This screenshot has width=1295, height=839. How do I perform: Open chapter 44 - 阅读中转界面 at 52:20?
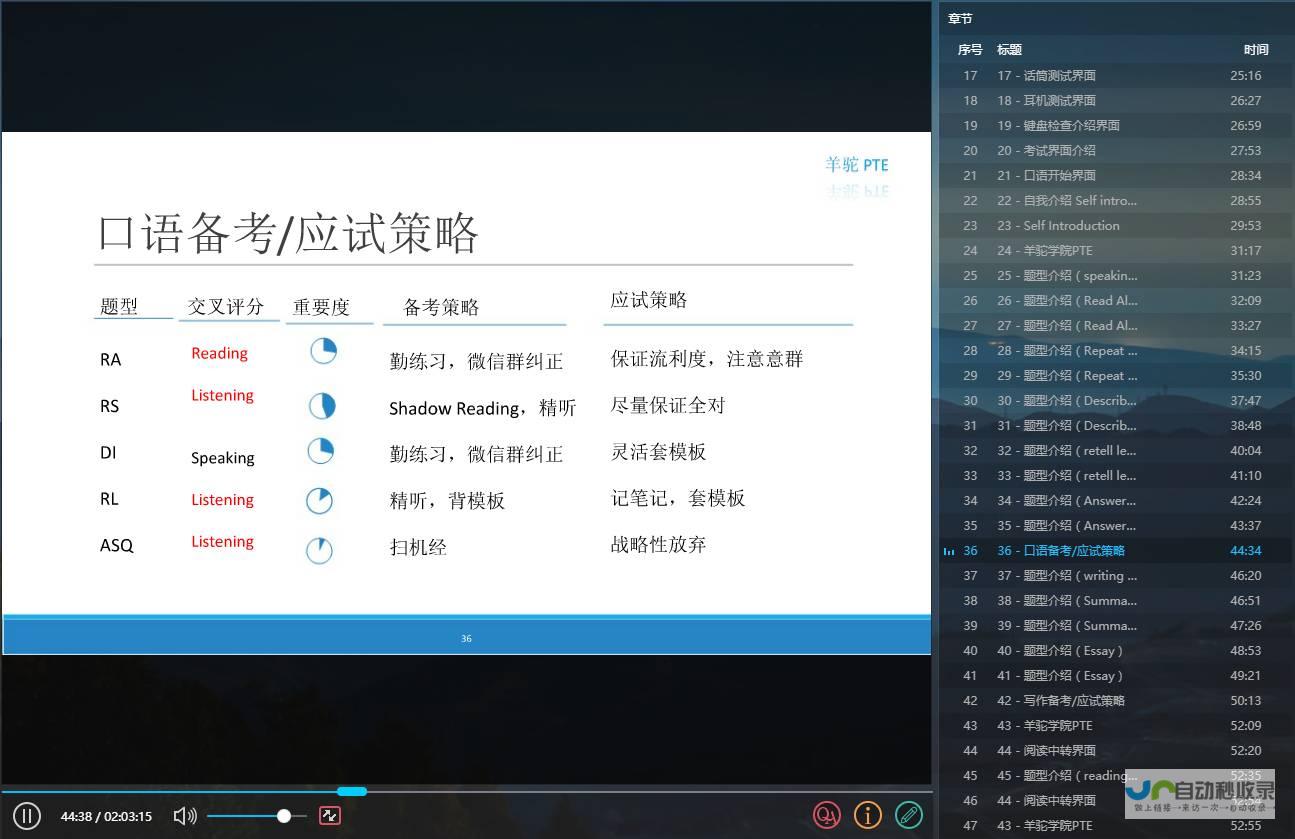[x=1115, y=750]
